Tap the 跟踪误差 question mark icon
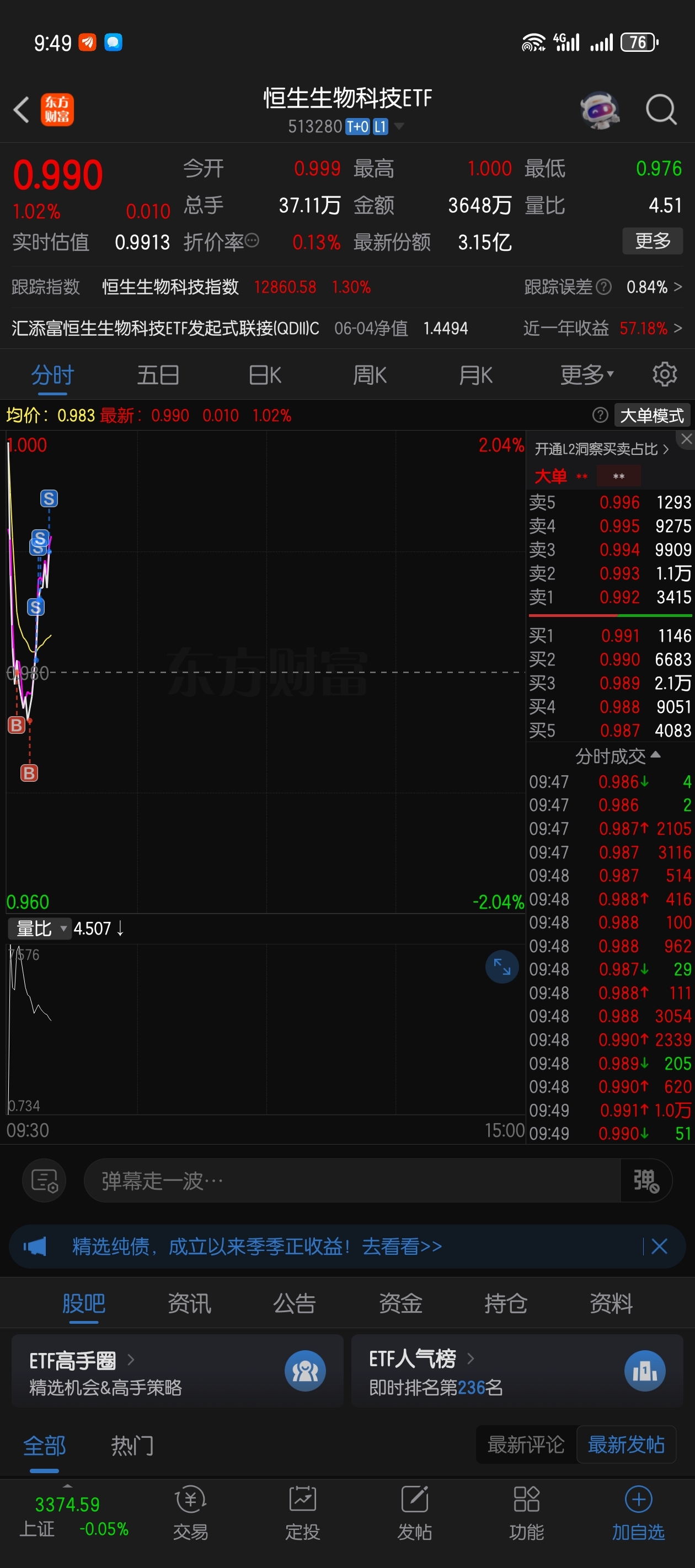The width and height of the screenshot is (695, 1568). 603,287
